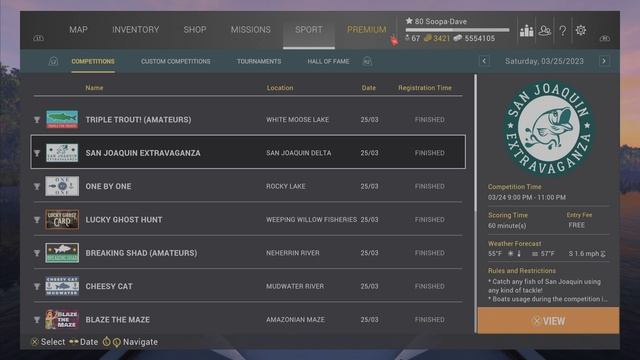Click trophy icon beside One By One
The width and height of the screenshot is (640, 360).
(37, 187)
